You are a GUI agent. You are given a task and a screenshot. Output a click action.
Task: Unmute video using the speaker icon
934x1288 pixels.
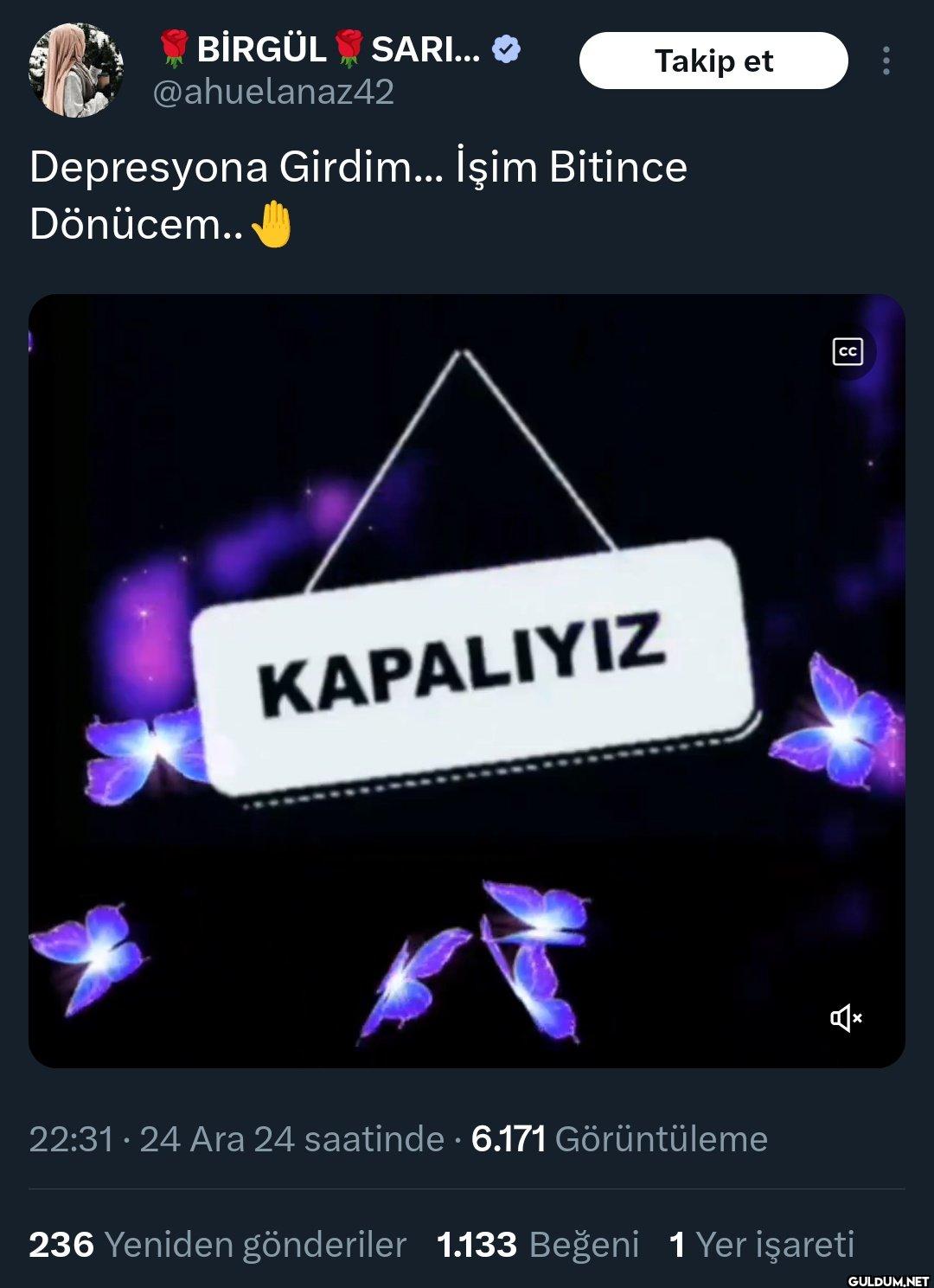pyautogui.click(x=847, y=1018)
